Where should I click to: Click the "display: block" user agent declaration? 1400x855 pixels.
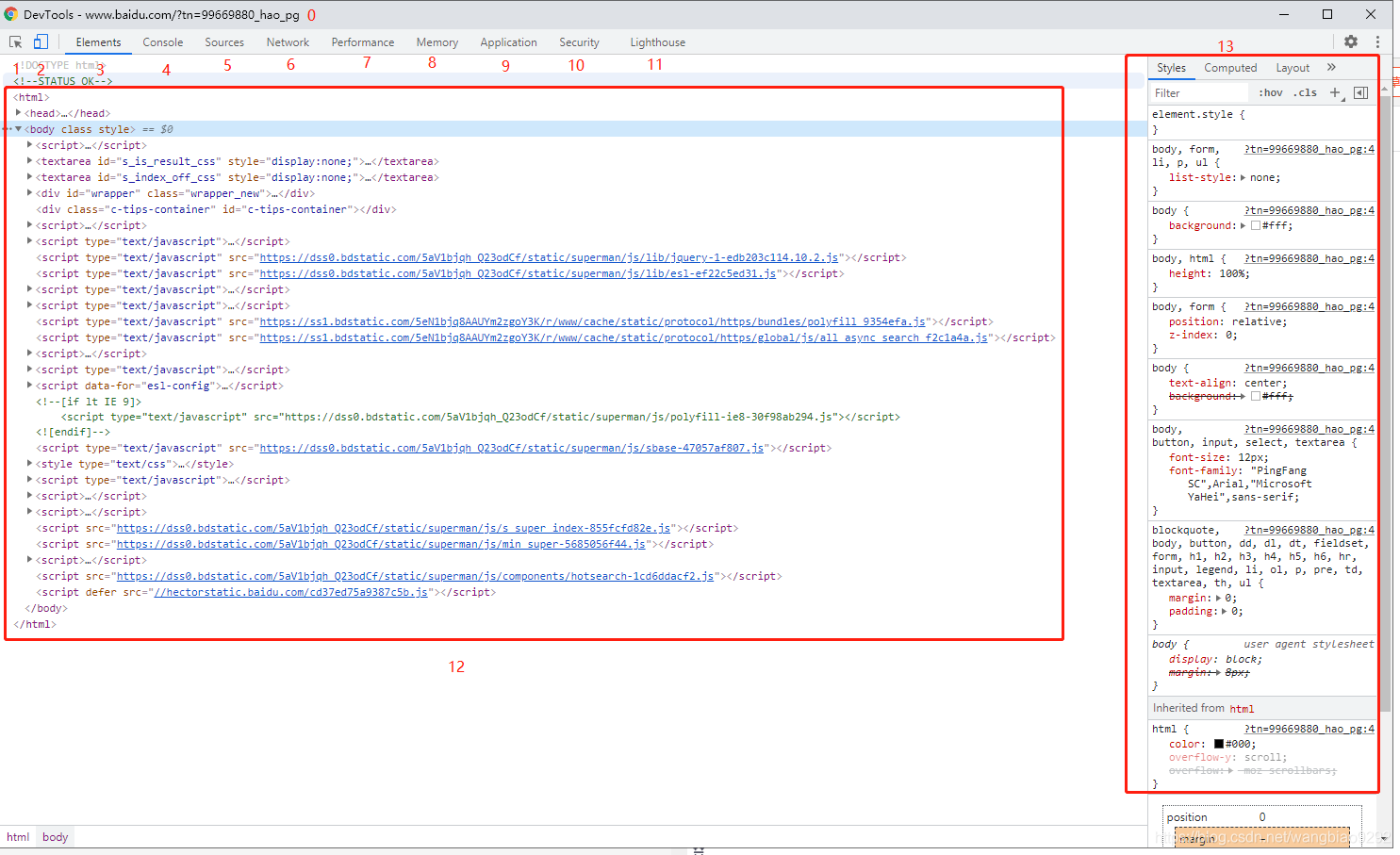point(1216,659)
